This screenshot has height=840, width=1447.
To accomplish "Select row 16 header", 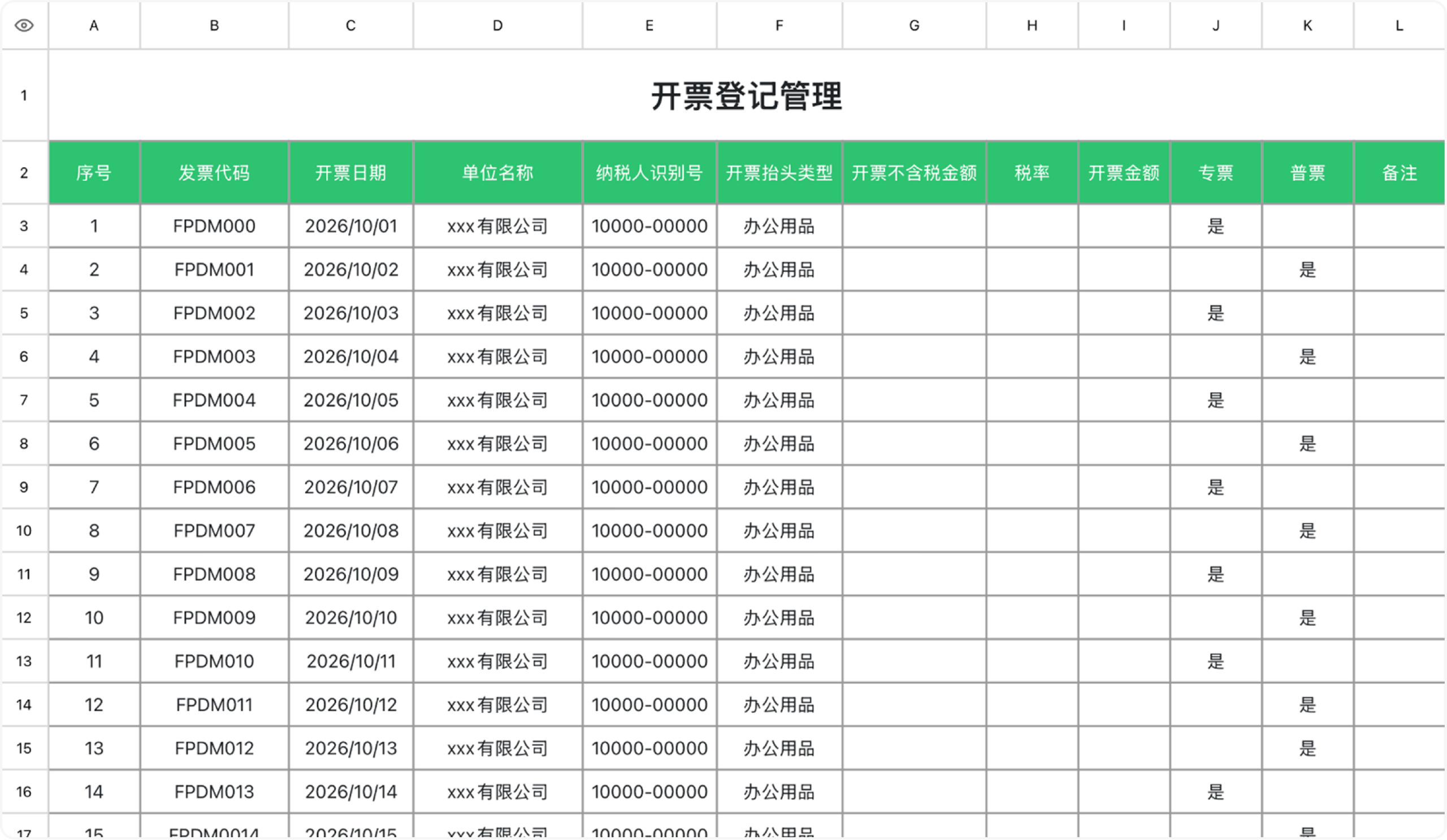I will (x=24, y=792).
